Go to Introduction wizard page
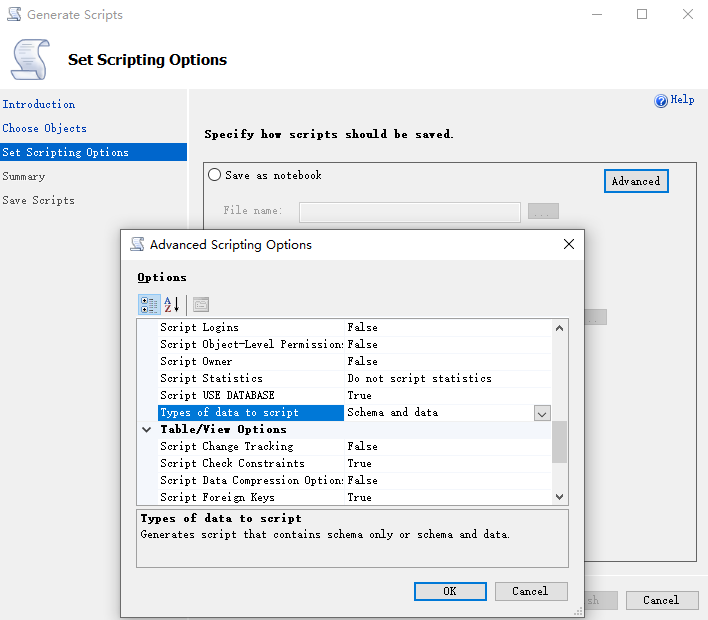Screen dimensions: 708x620 coord(39,104)
